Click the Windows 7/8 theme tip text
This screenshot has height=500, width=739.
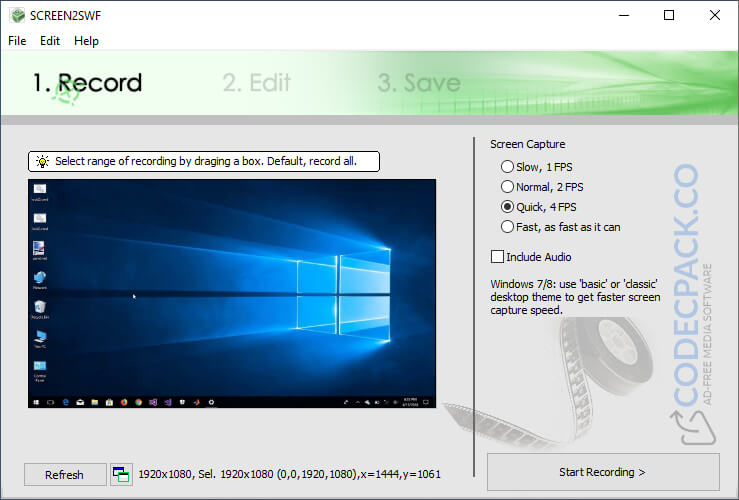point(575,297)
